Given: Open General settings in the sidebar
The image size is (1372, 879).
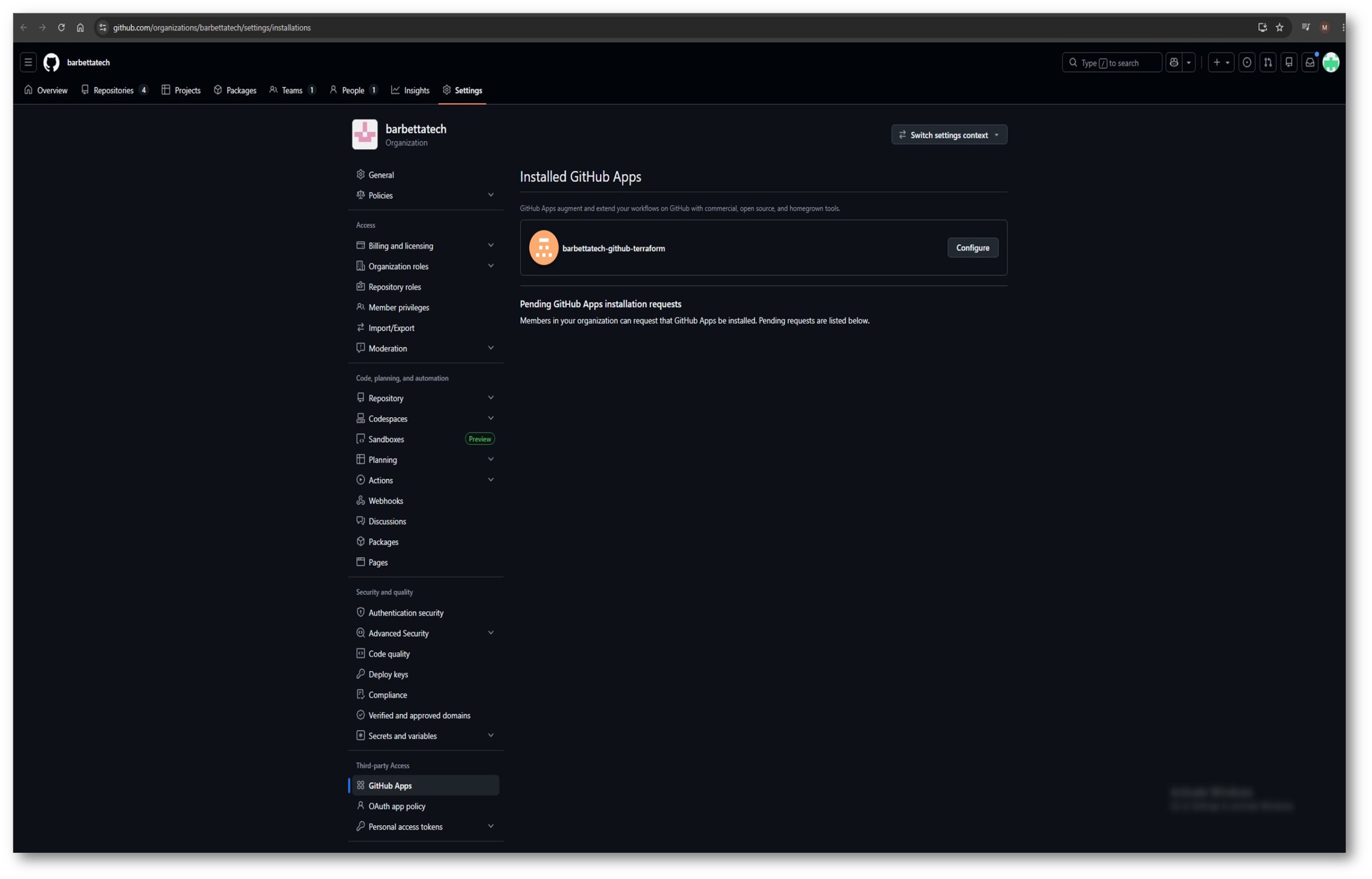Looking at the screenshot, I should coord(426,175).
